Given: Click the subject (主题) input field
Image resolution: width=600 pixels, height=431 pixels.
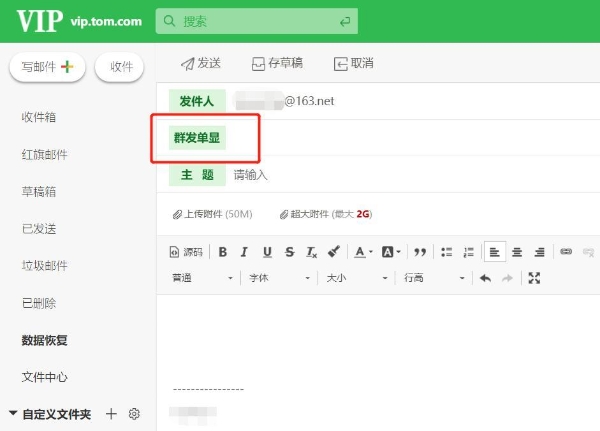Looking at the screenshot, I should 415,175.
